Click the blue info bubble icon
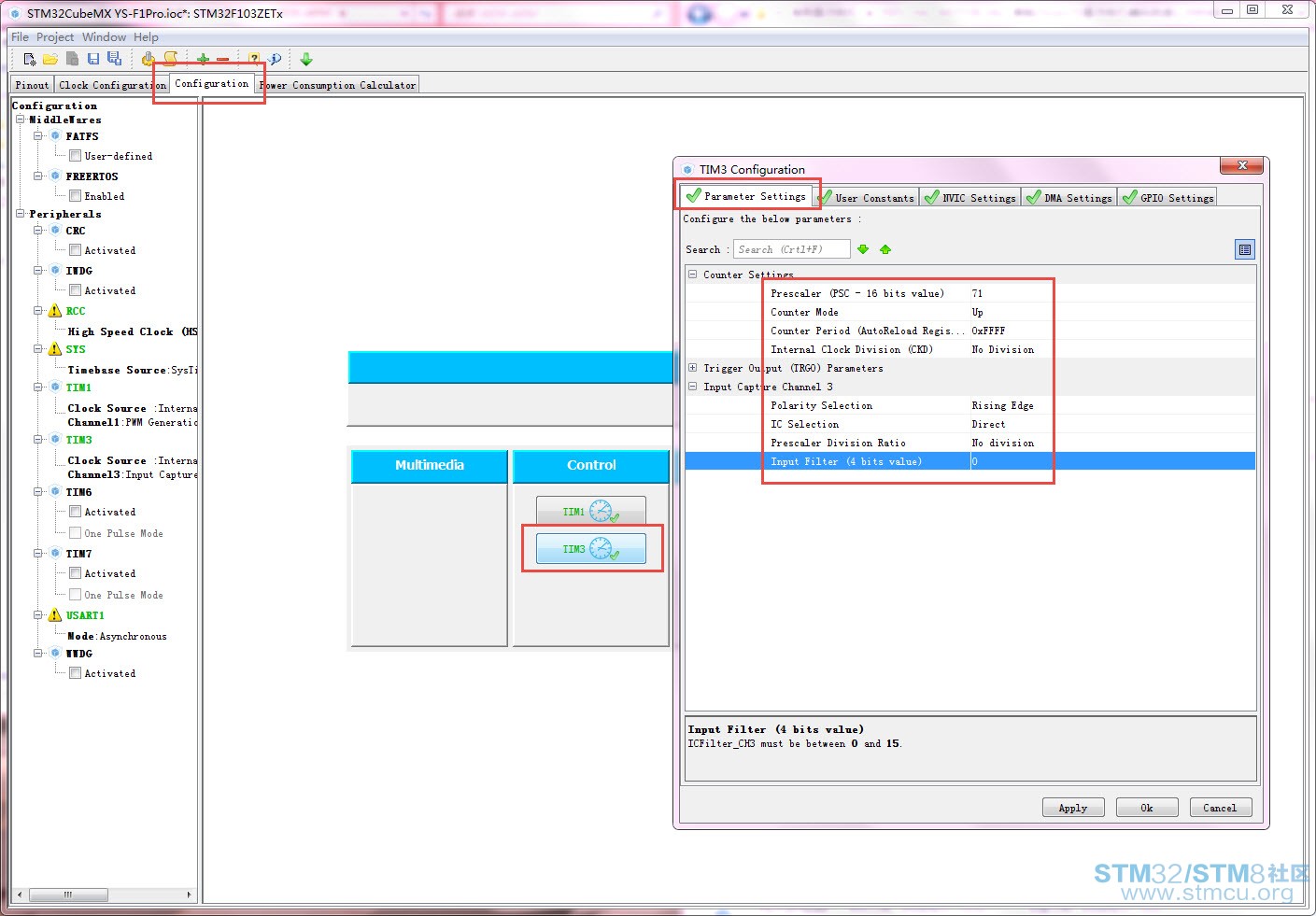This screenshot has height=916, width=1316. pos(275,59)
